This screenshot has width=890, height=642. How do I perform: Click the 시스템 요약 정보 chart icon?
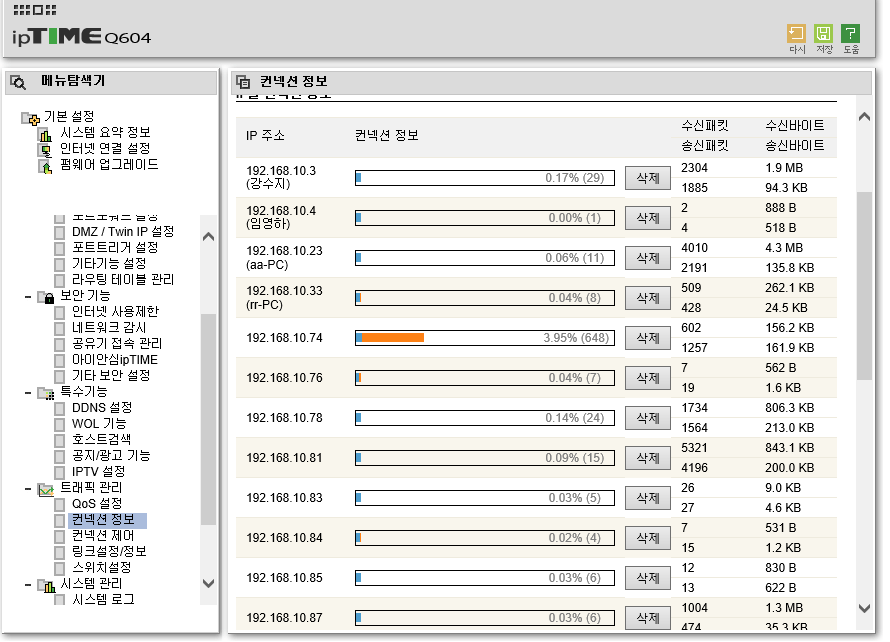pyautogui.click(x=45, y=134)
